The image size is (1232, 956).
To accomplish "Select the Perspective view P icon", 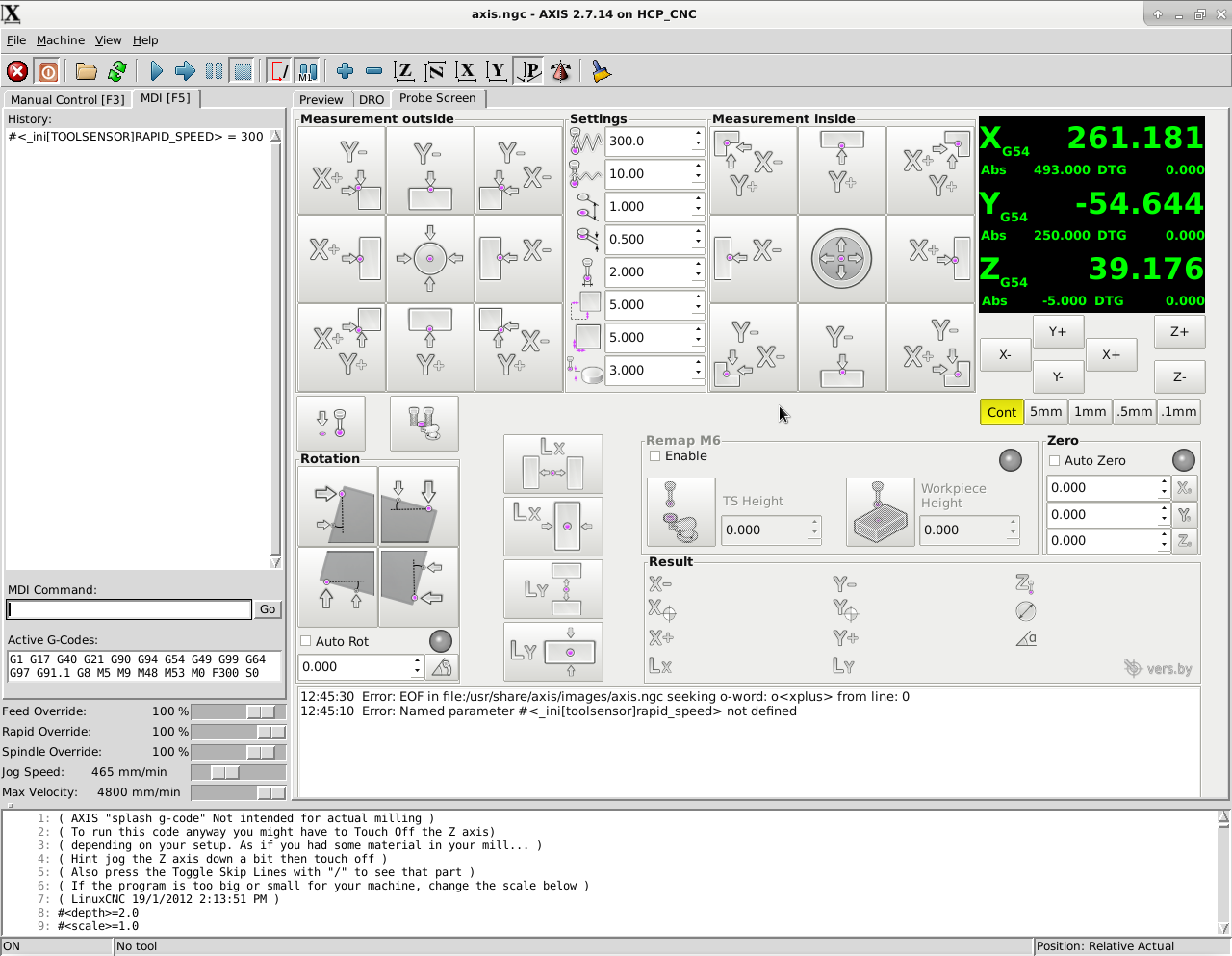I will [x=528, y=71].
